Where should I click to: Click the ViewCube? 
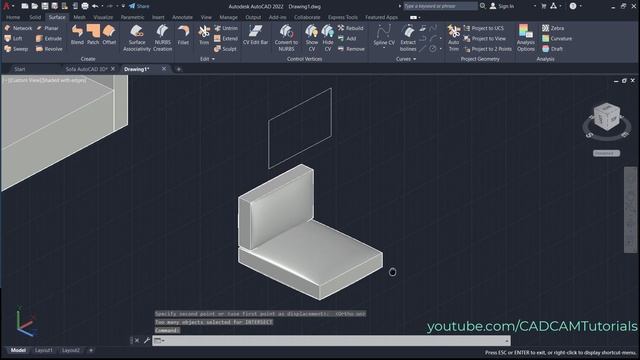607,117
